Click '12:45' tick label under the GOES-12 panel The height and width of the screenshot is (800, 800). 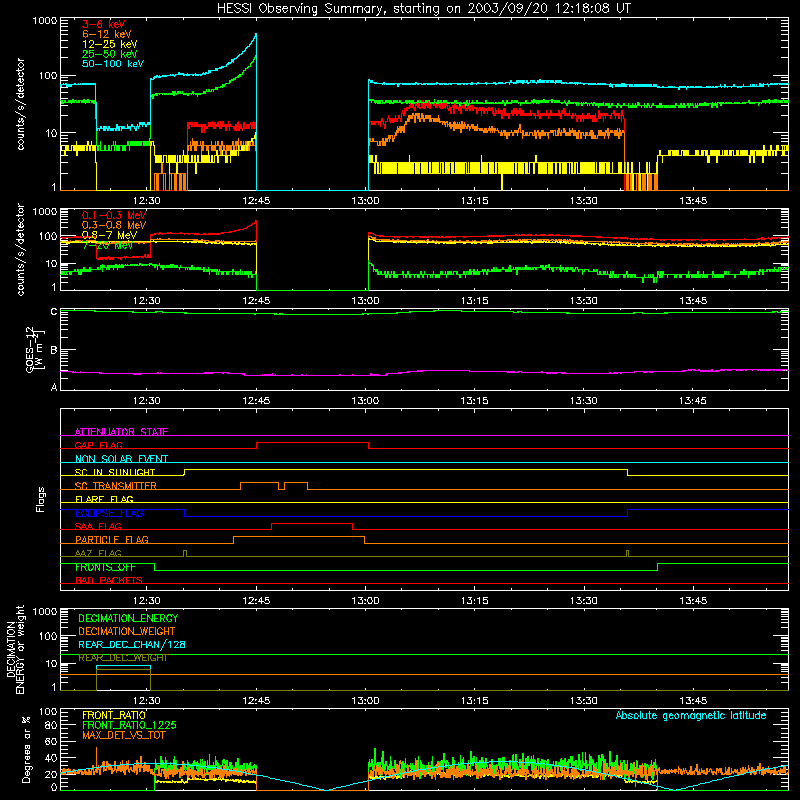256,401
